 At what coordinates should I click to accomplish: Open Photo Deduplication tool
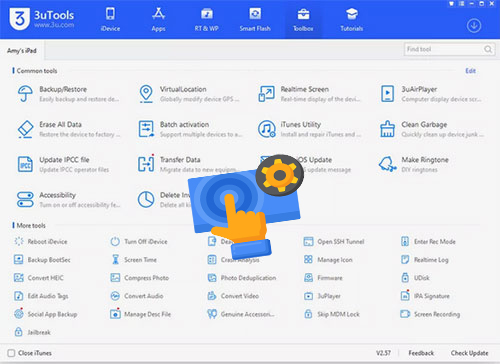tap(242, 278)
